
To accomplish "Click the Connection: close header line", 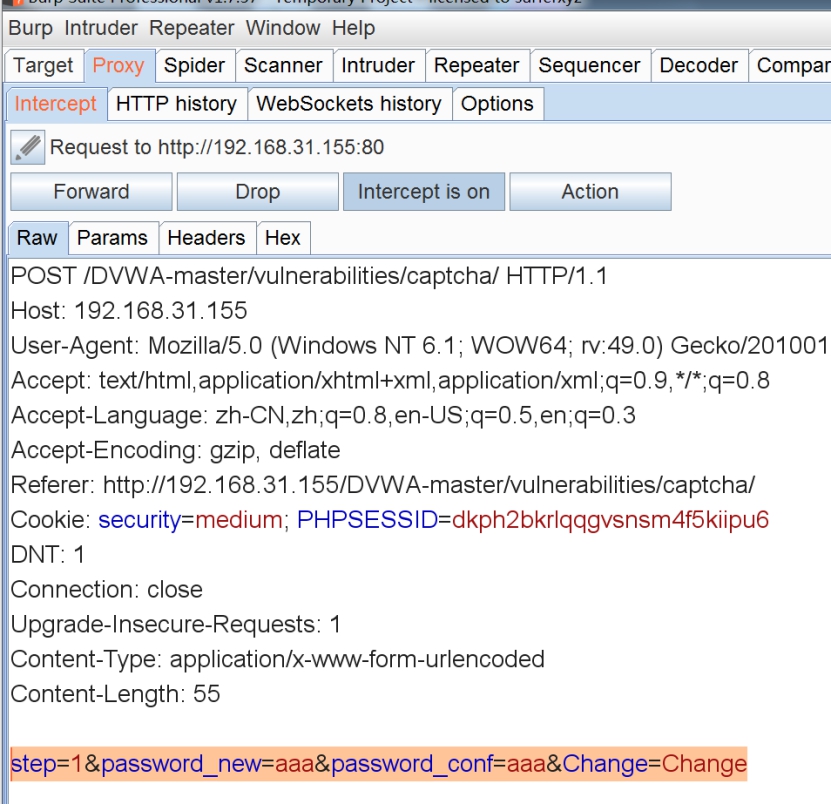I will pyautogui.click(x=107, y=590).
